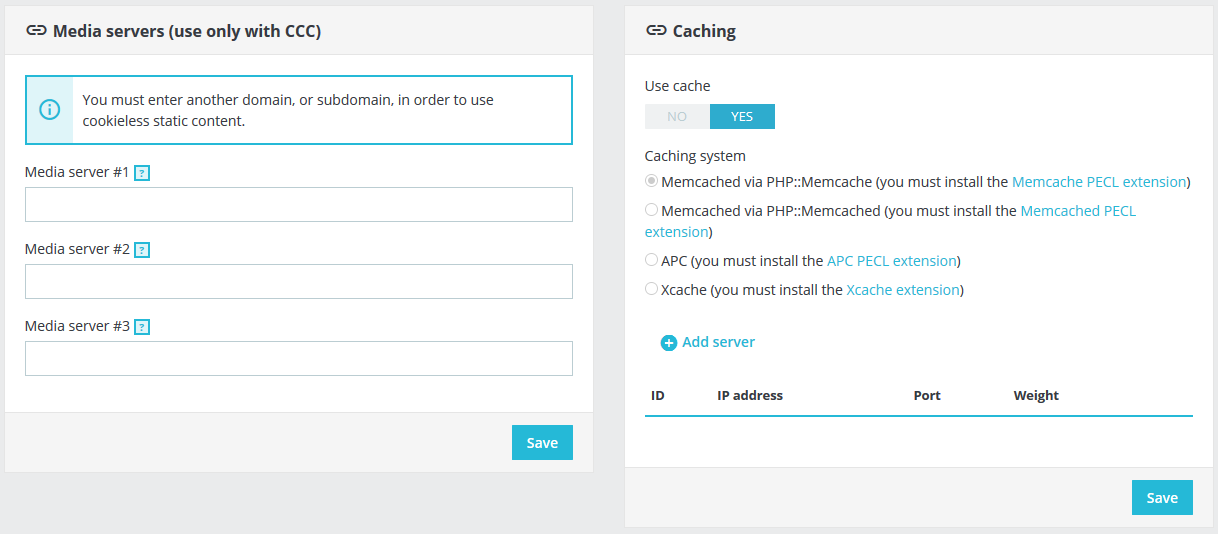
Task: Open the Xcache extension link
Action: (x=903, y=290)
